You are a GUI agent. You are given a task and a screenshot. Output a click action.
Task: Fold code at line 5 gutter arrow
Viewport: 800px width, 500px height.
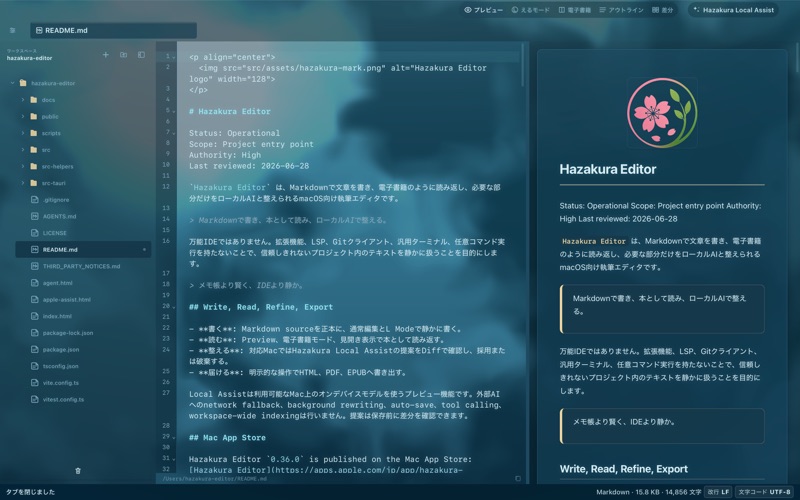pos(173,111)
